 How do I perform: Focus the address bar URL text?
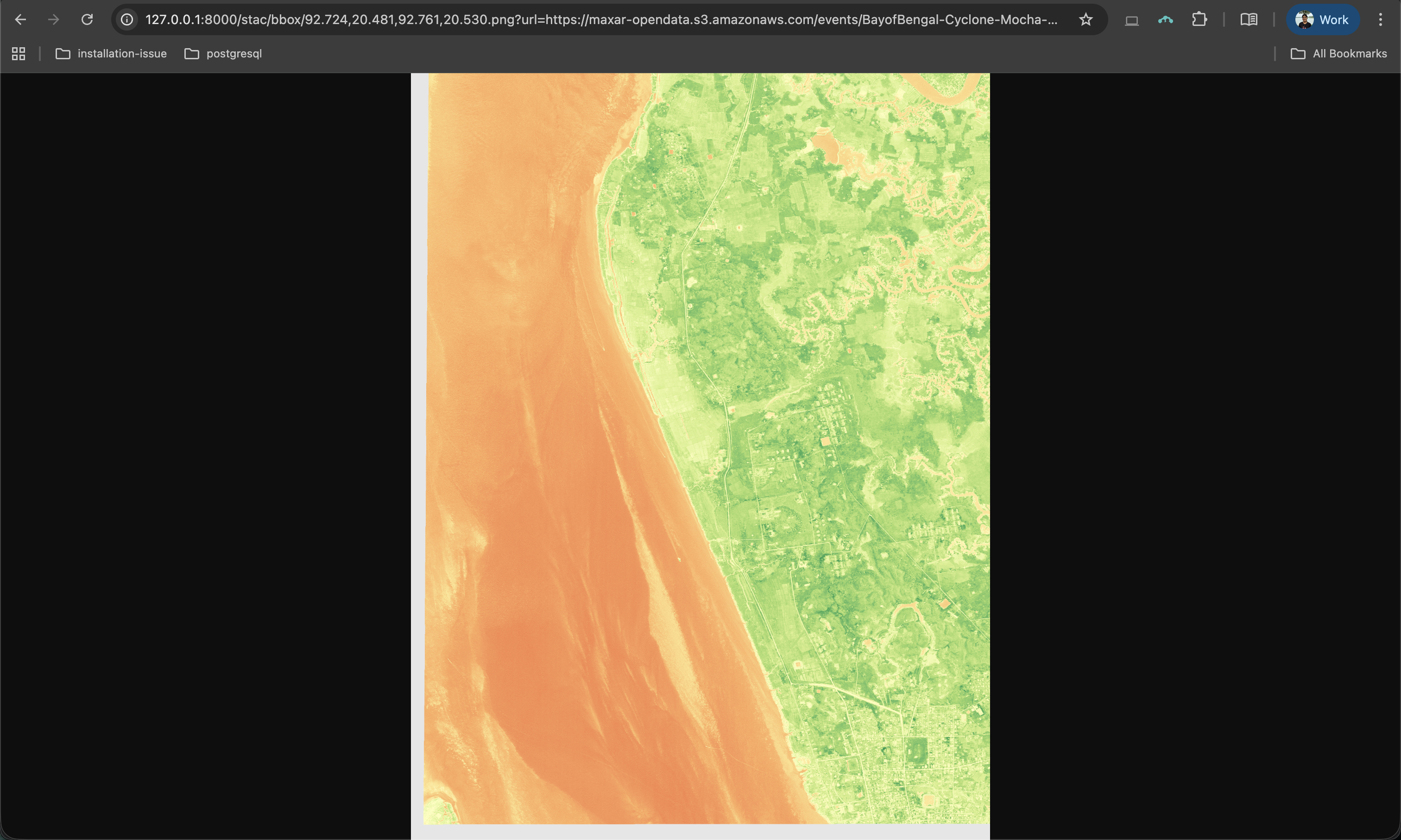tap(600, 20)
